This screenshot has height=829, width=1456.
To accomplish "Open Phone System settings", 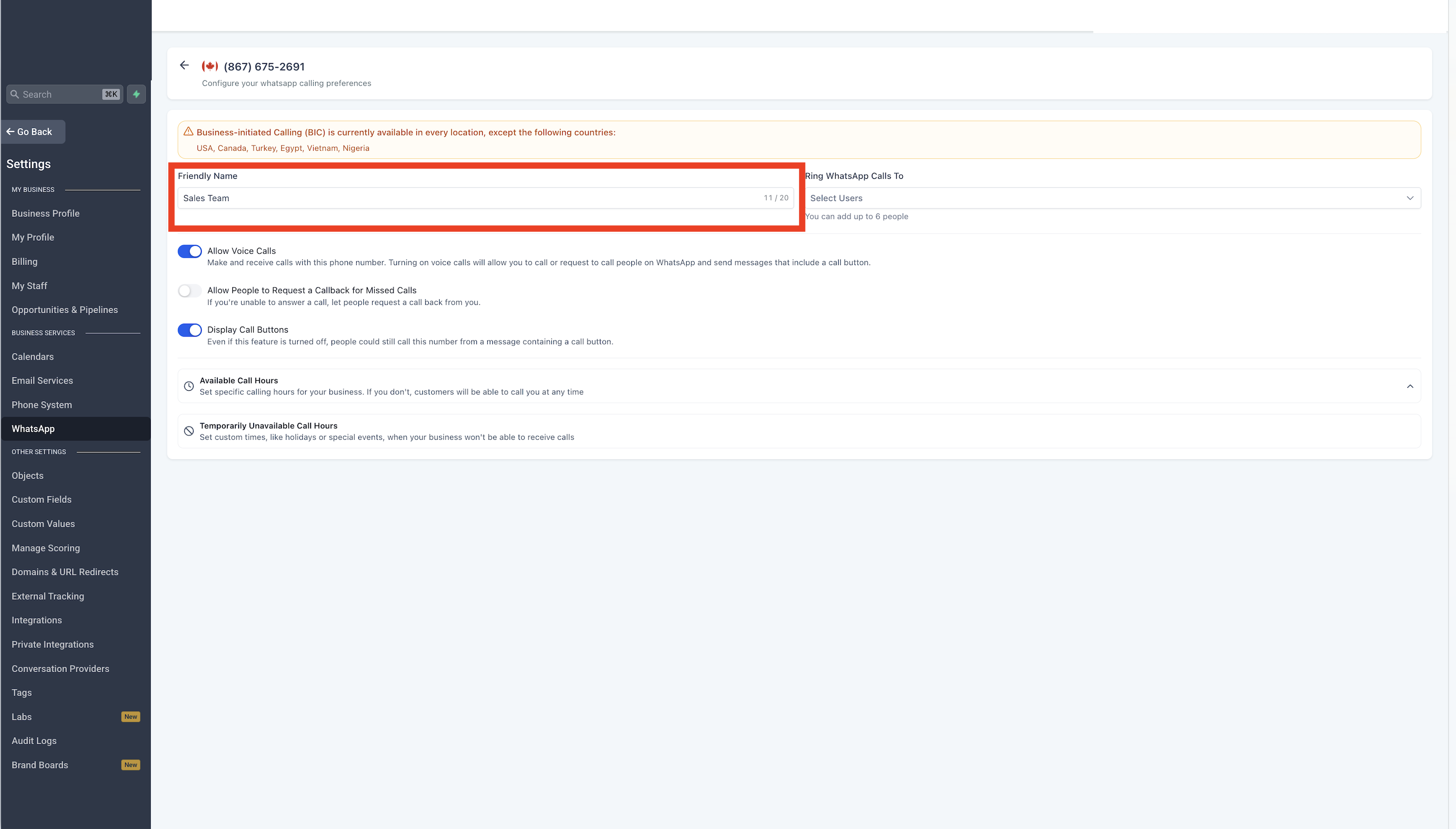I will (x=42, y=405).
